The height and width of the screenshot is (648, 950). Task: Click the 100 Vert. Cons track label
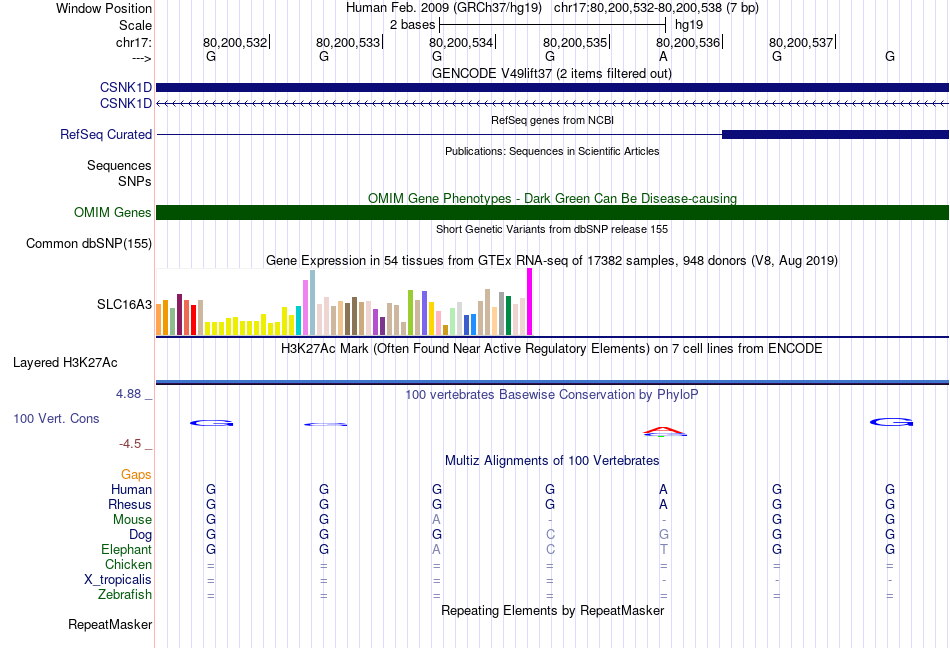[x=56, y=418]
